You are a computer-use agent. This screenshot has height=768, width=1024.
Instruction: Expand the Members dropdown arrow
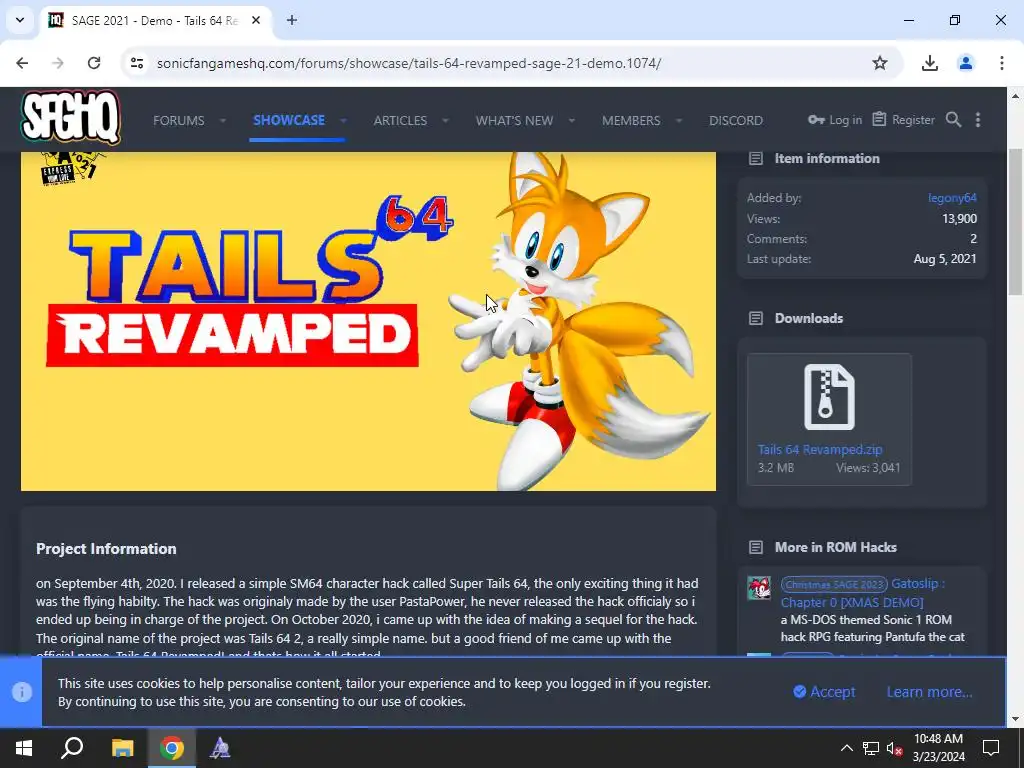point(679,120)
